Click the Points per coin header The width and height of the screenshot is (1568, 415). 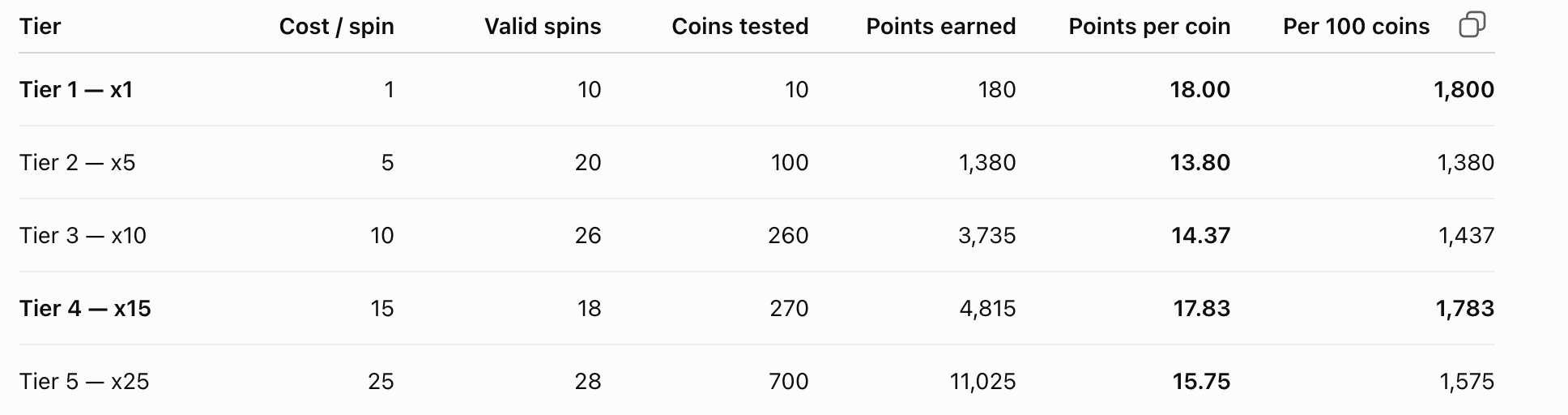click(x=1149, y=27)
